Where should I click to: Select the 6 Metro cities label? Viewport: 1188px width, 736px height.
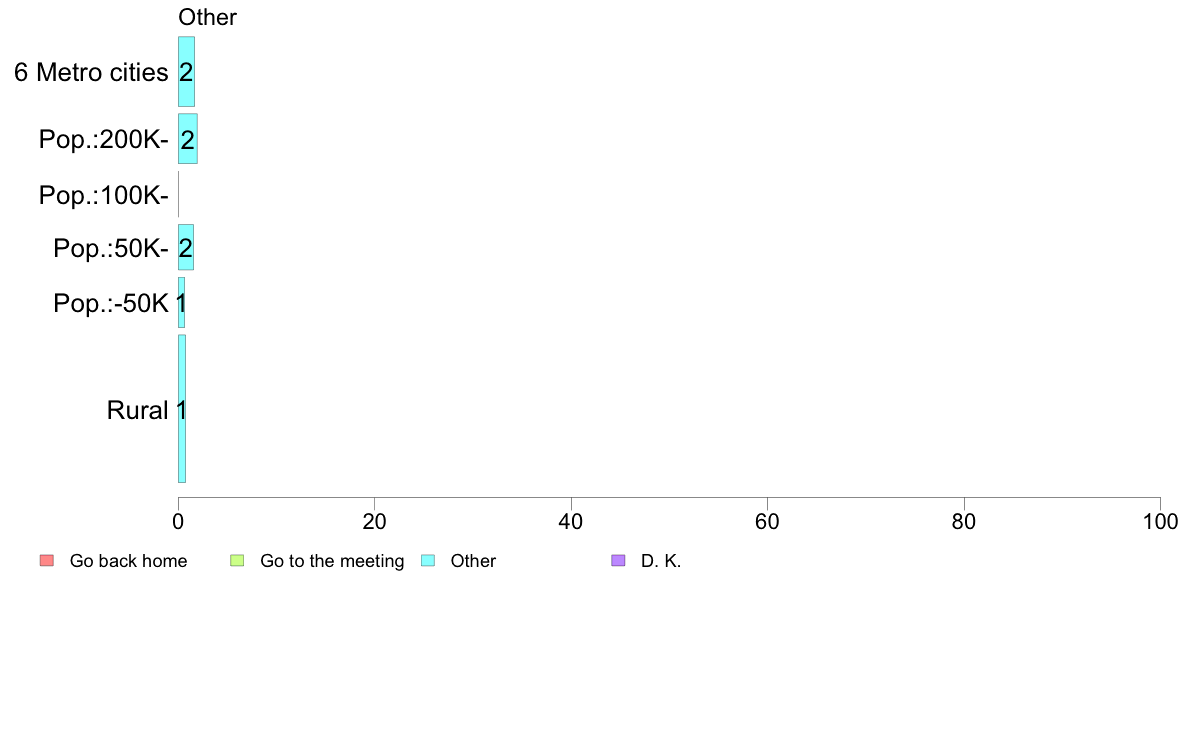click(x=91, y=72)
